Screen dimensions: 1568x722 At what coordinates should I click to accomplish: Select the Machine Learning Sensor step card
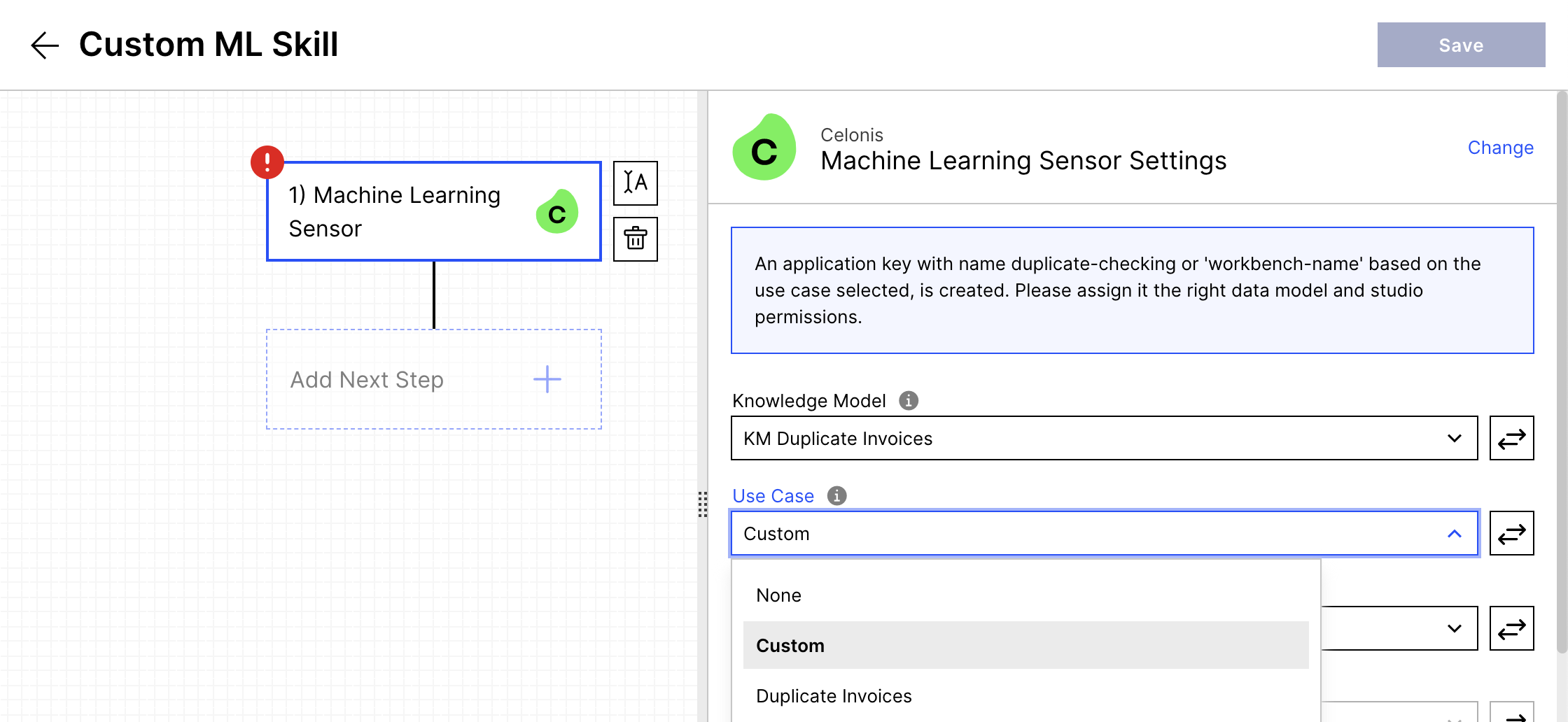(434, 211)
